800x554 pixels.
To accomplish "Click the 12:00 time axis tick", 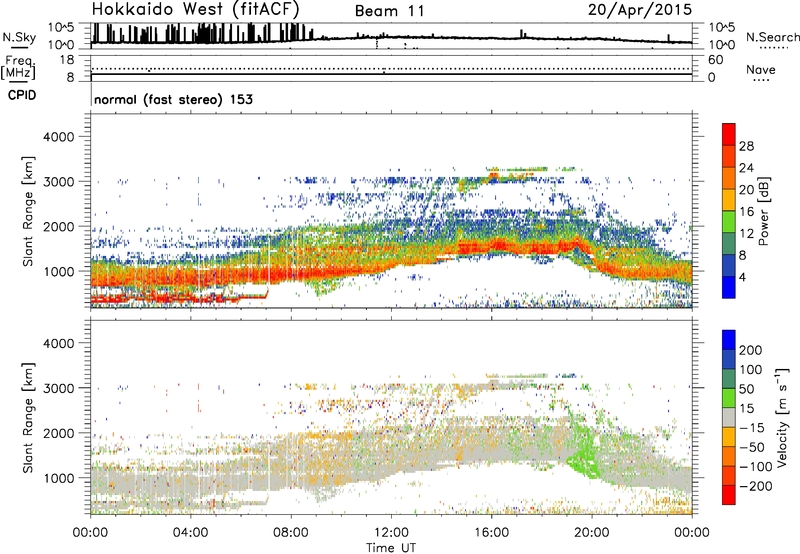I will [391, 533].
